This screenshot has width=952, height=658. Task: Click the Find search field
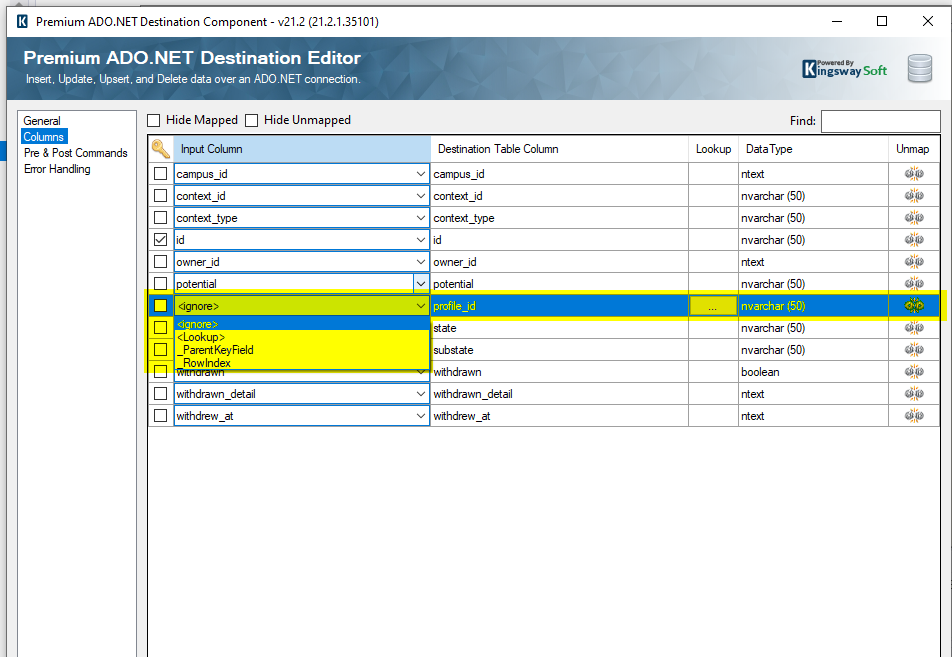(880, 121)
